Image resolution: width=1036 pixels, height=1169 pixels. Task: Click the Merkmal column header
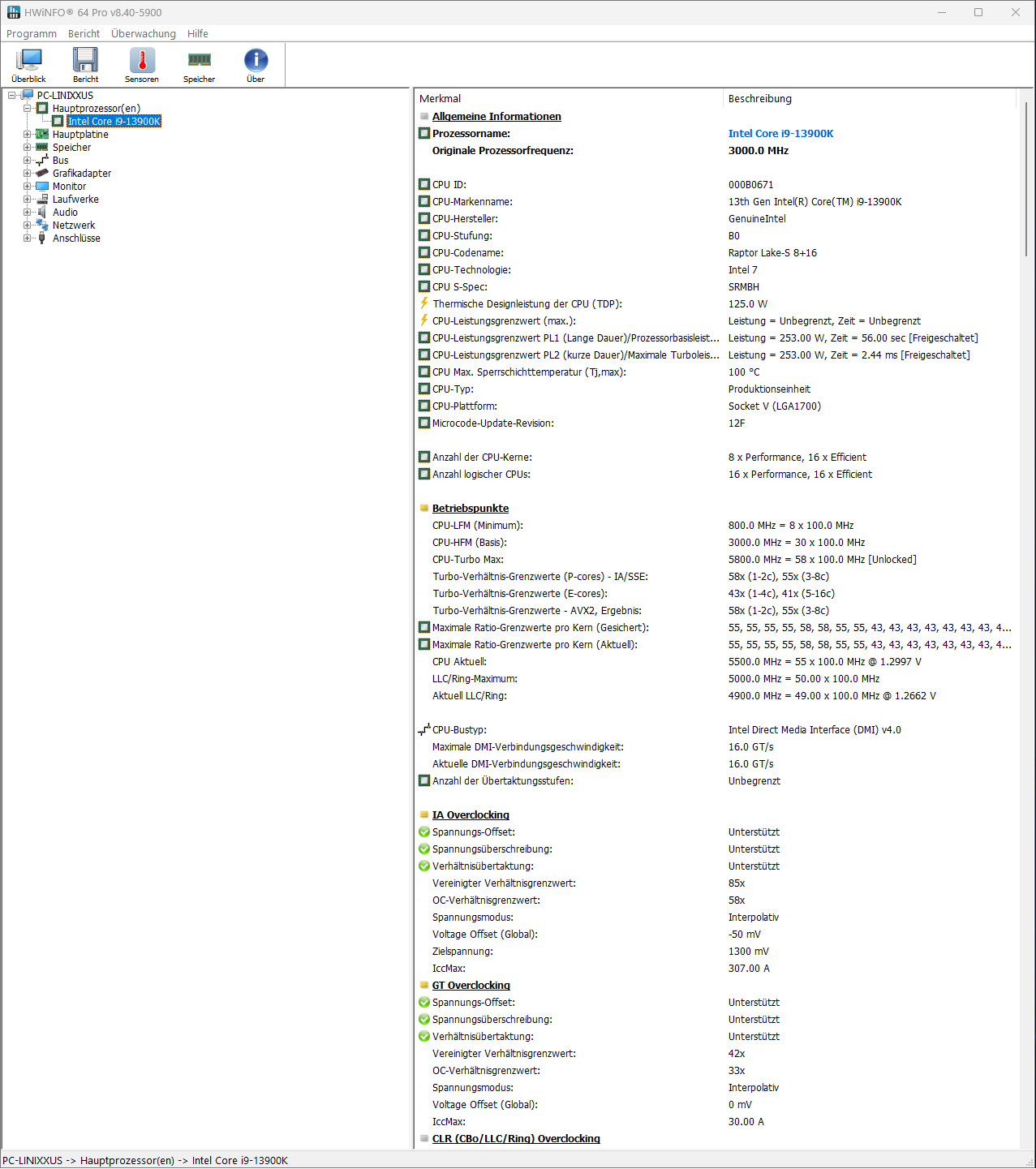[568, 98]
